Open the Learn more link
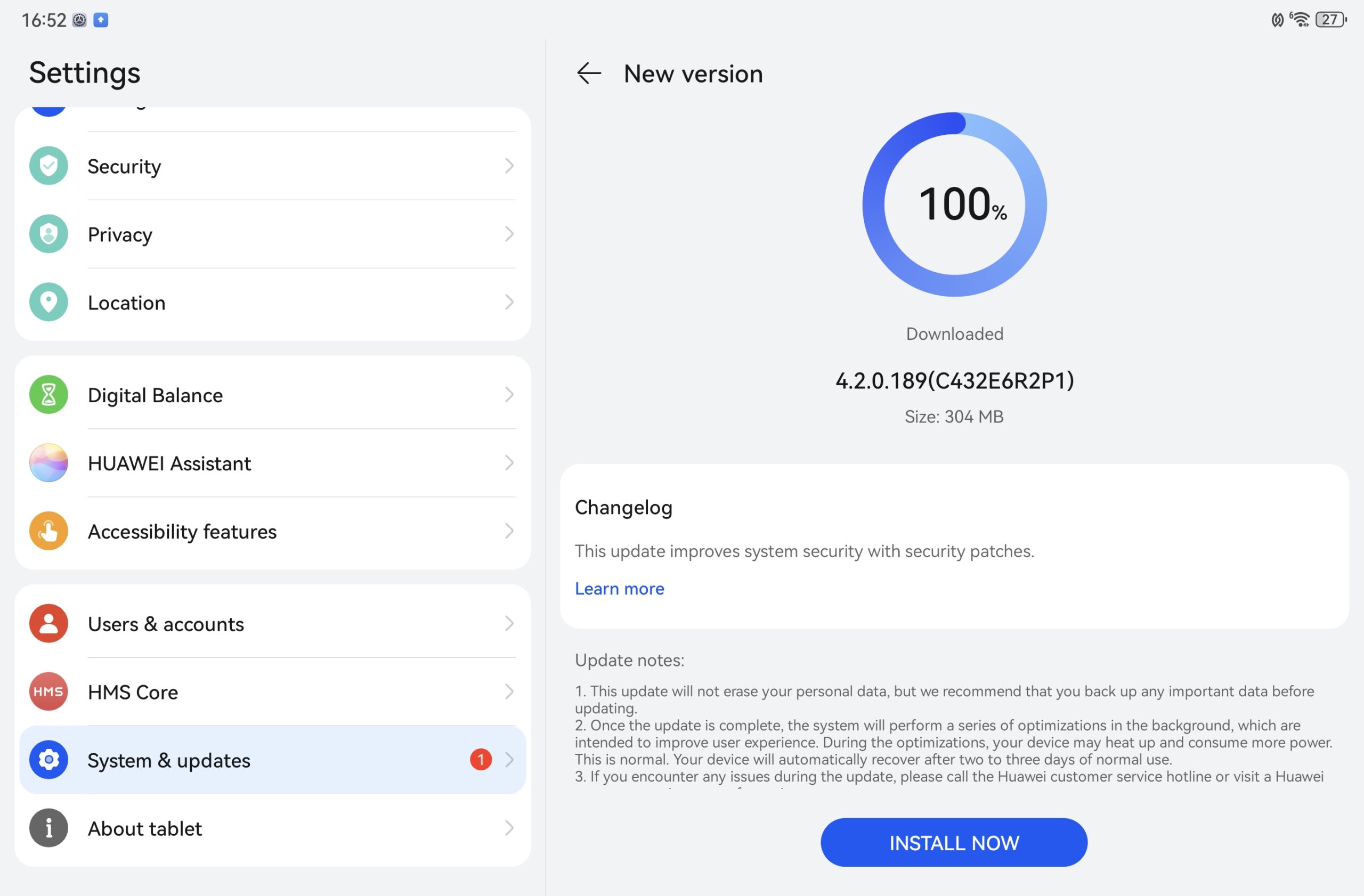 click(x=620, y=588)
